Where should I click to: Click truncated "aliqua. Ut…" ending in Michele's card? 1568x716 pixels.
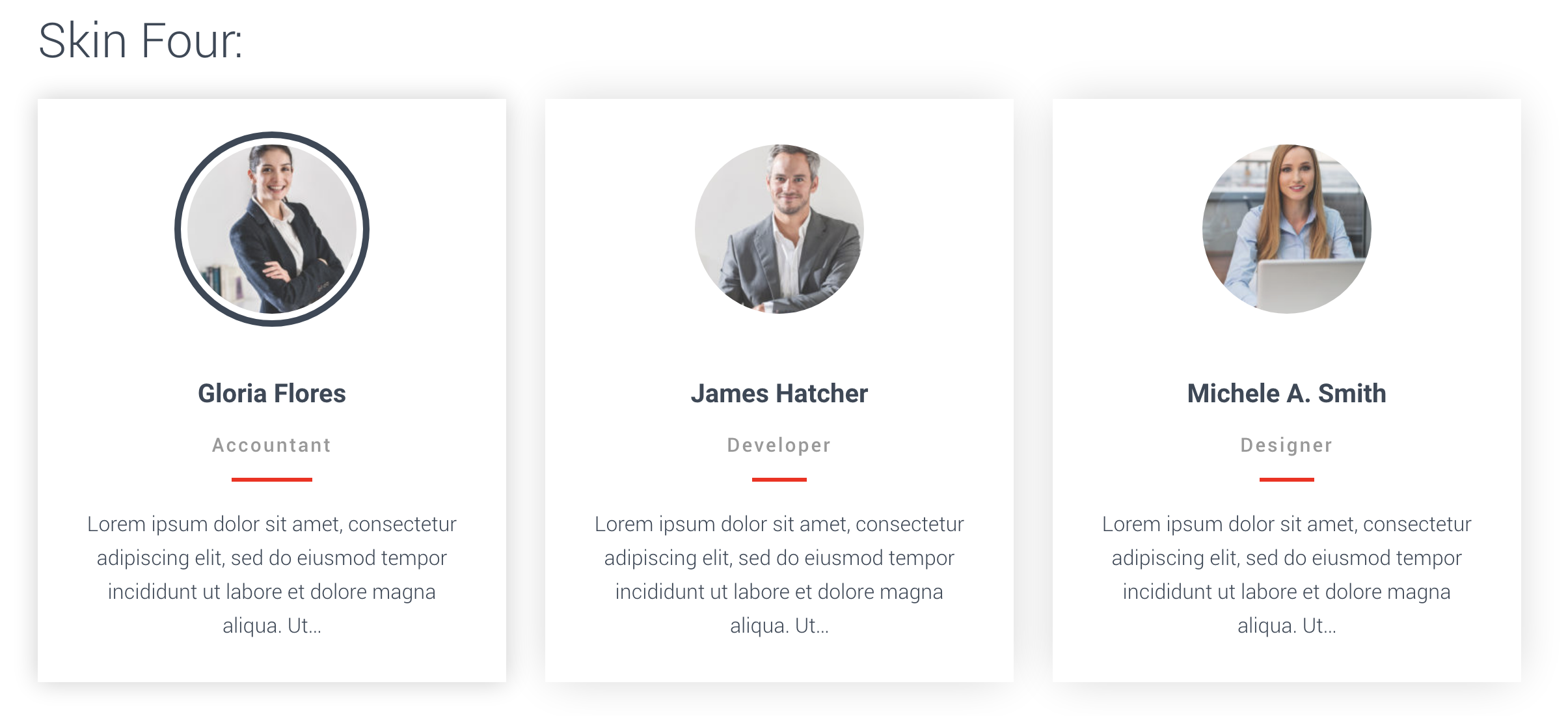(1287, 626)
